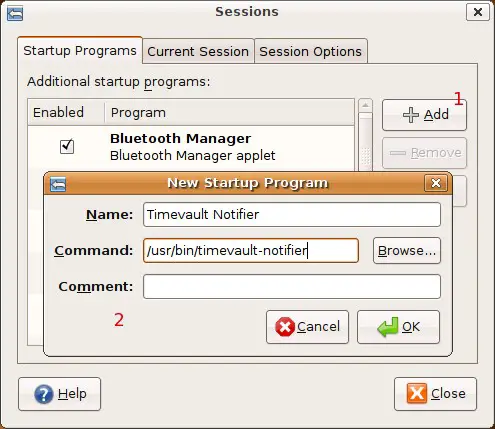Uncheck the Bluetooth Manager enabled checkbox

(x=67, y=146)
